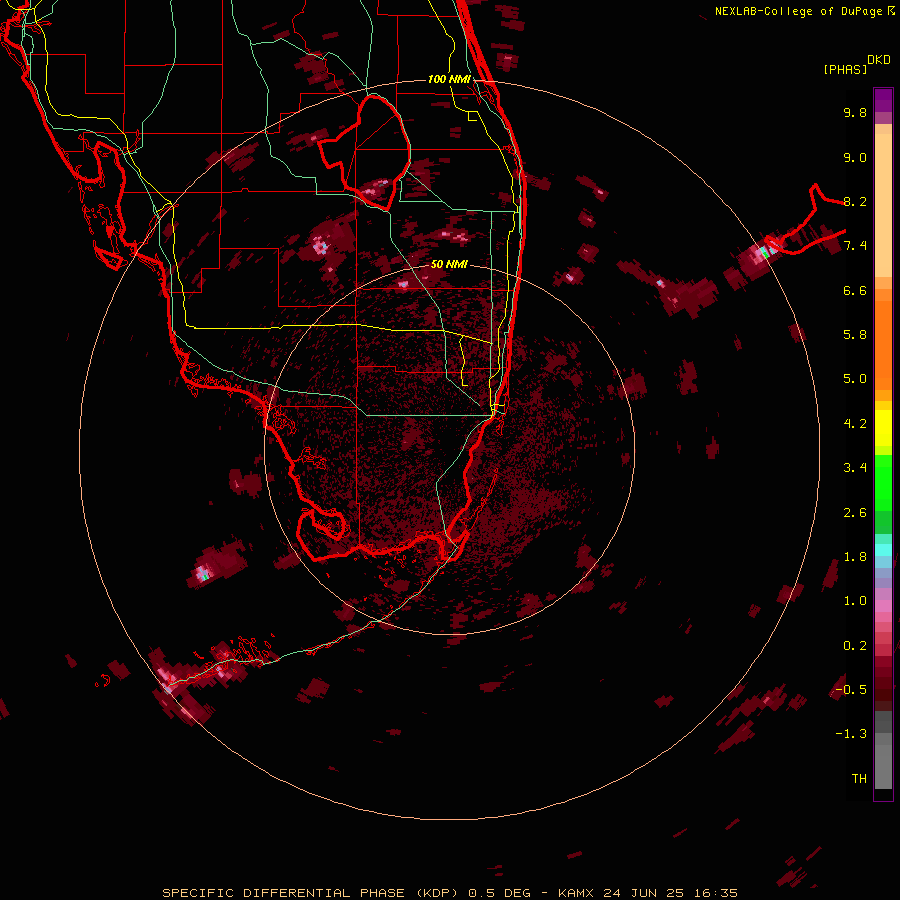Click the TH label at scale bottom
The height and width of the screenshot is (900, 900).
point(859,779)
